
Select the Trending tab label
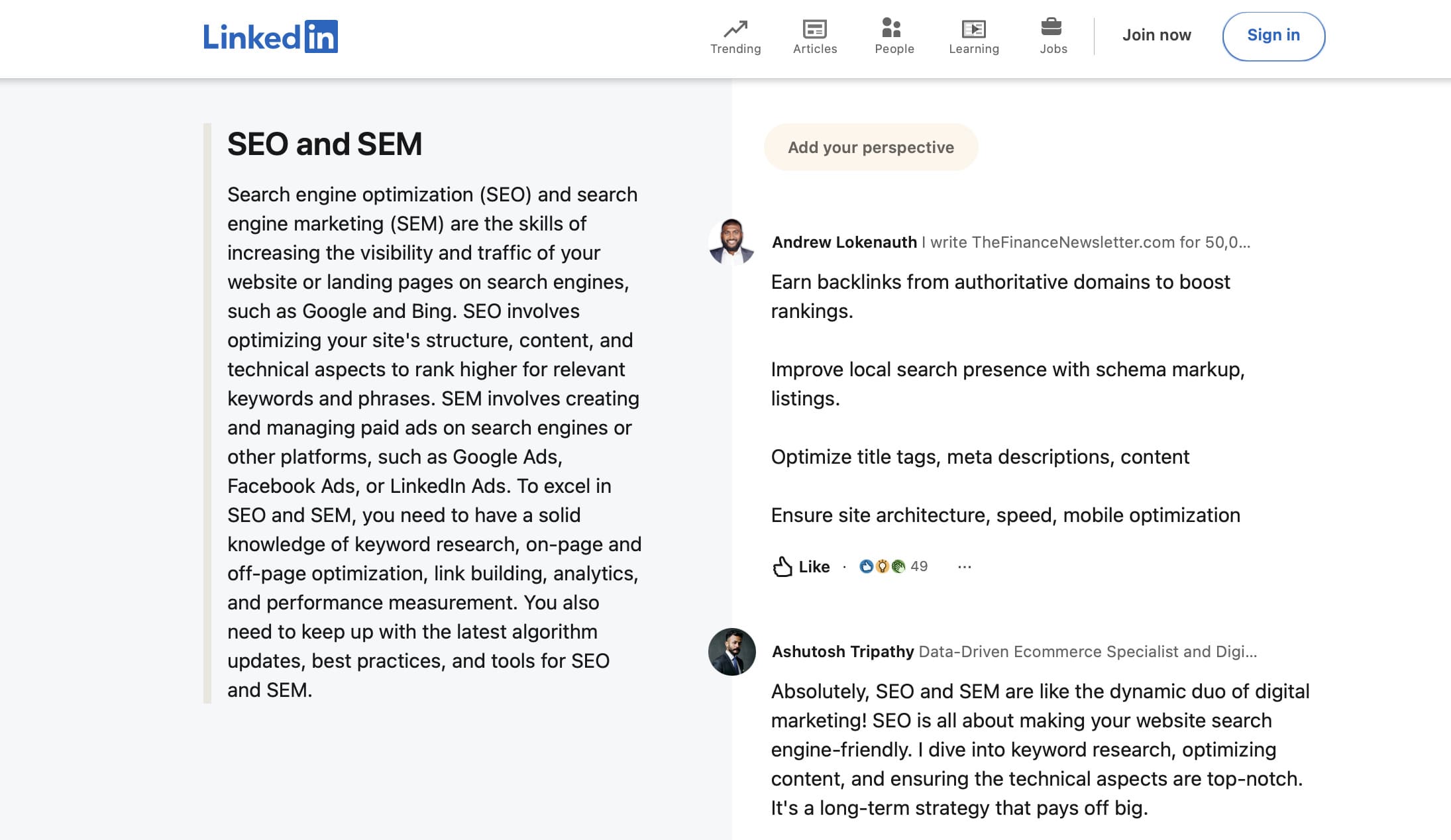tap(736, 48)
